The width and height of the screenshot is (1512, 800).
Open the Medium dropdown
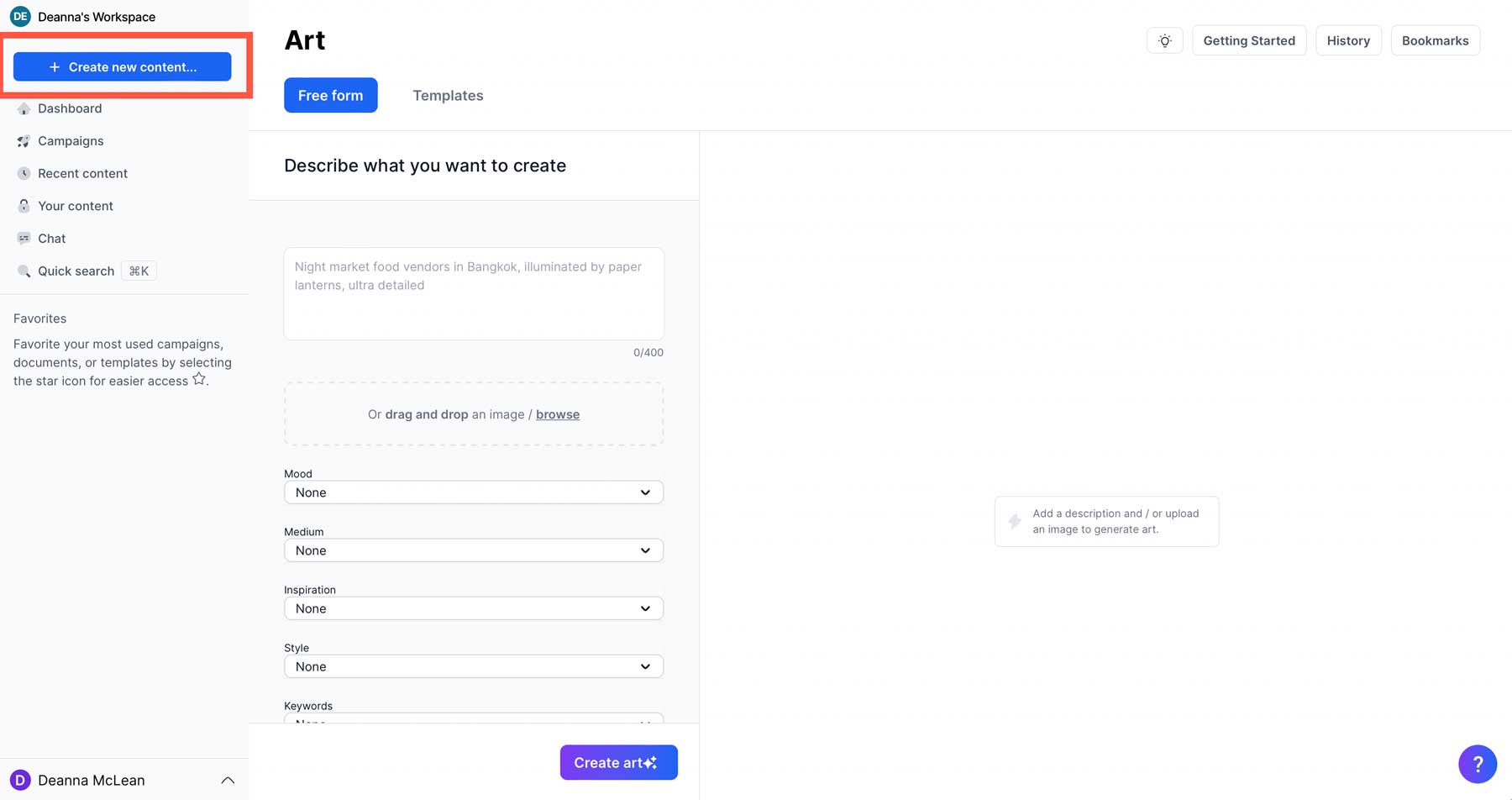click(473, 550)
